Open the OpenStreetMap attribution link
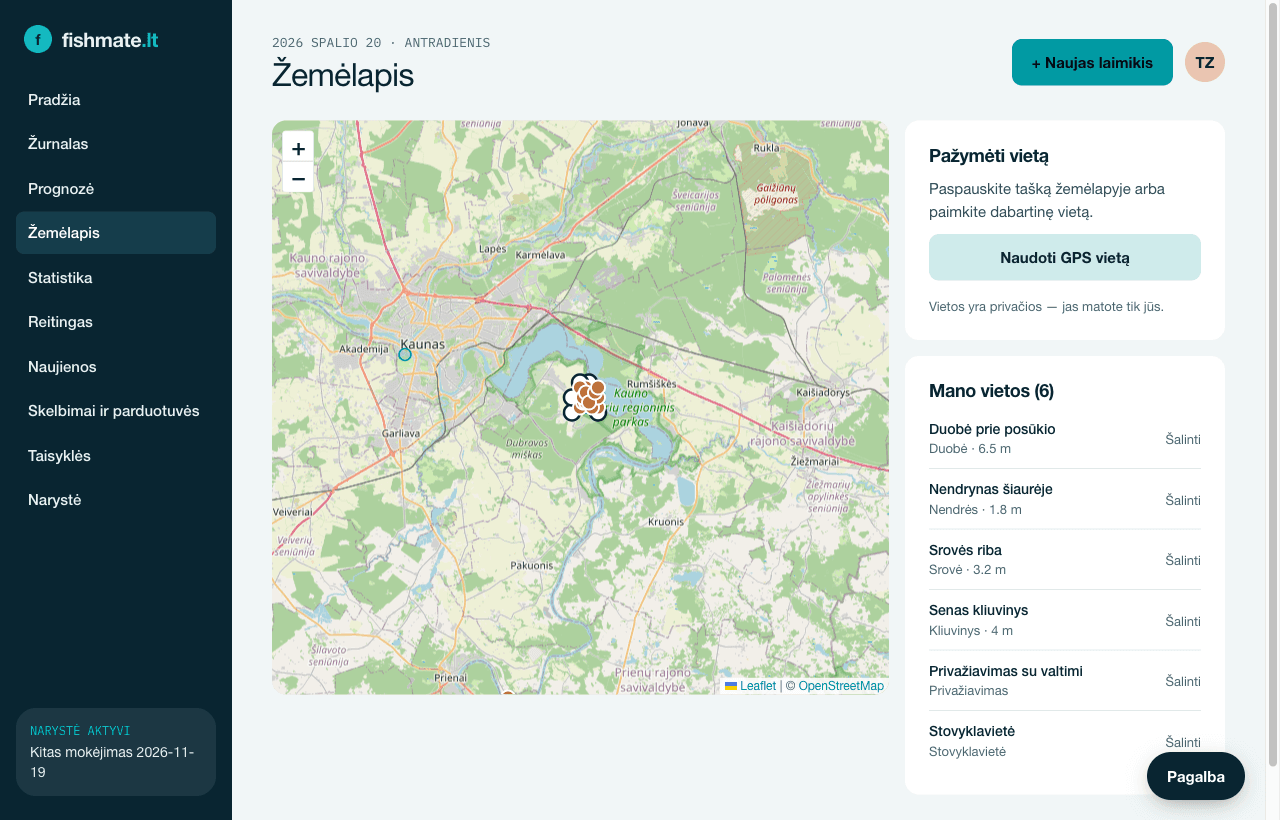The height and width of the screenshot is (820, 1280). point(841,686)
